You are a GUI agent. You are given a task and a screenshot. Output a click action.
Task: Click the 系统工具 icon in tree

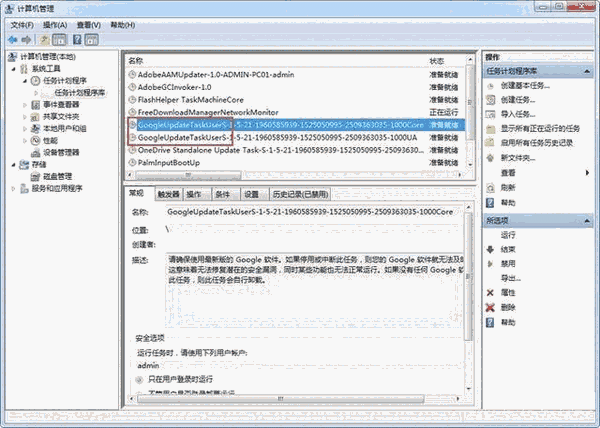click(24, 68)
